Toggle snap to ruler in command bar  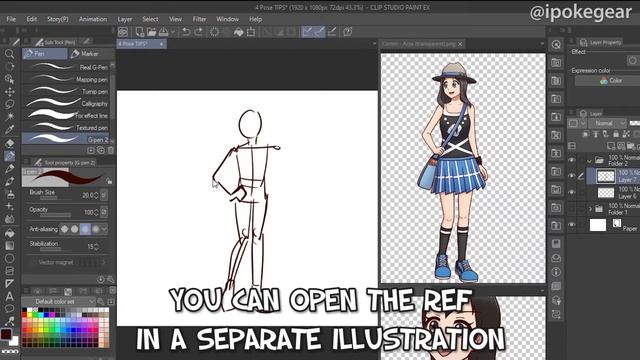(x=307, y=32)
